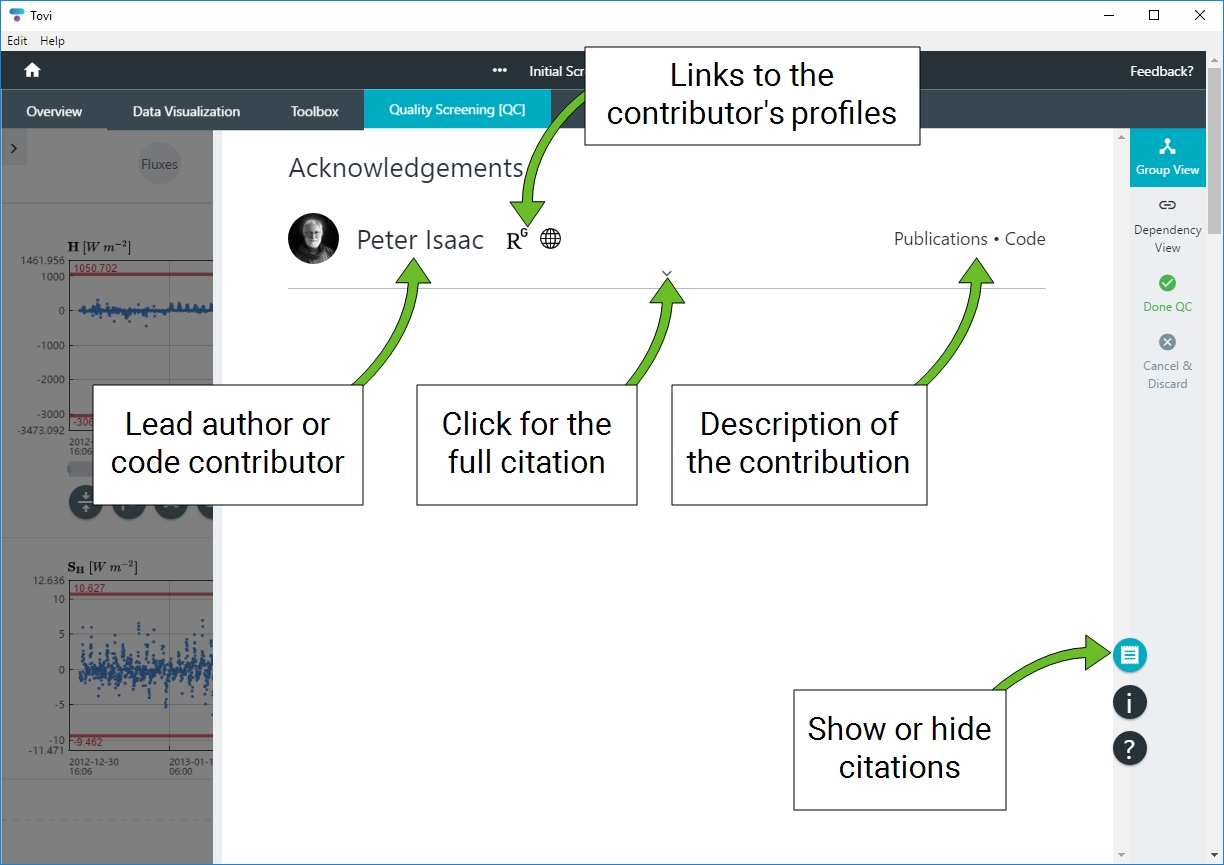This screenshot has width=1224, height=865.
Task: Click the Feedback? link
Action: point(1161,71)
